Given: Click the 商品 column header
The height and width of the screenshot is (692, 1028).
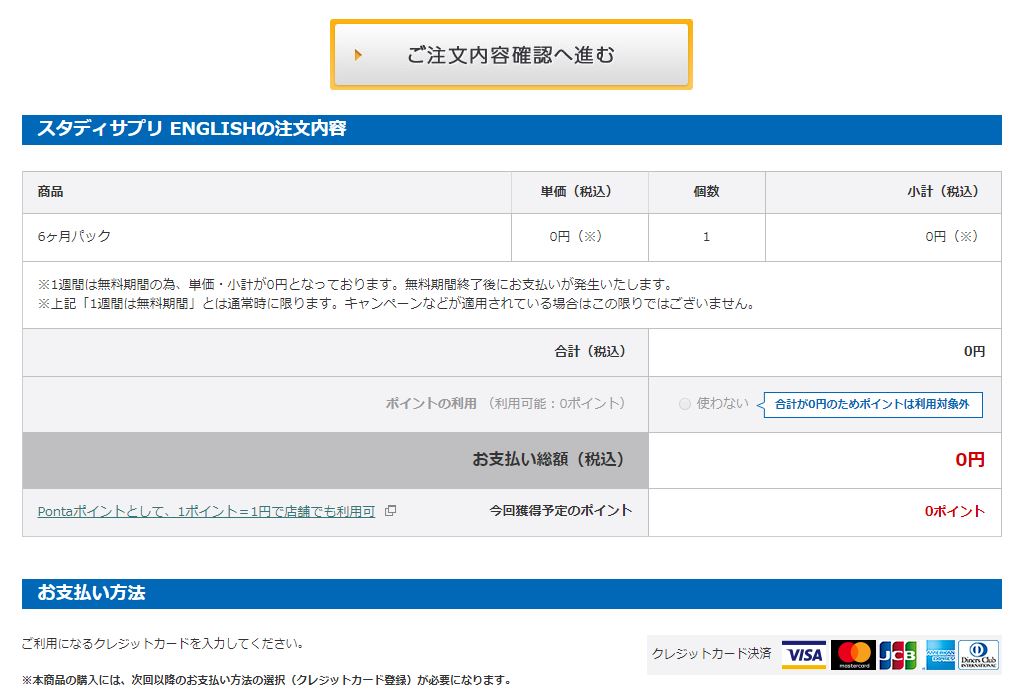Looking at the screenshot, I should click(50, 192).
